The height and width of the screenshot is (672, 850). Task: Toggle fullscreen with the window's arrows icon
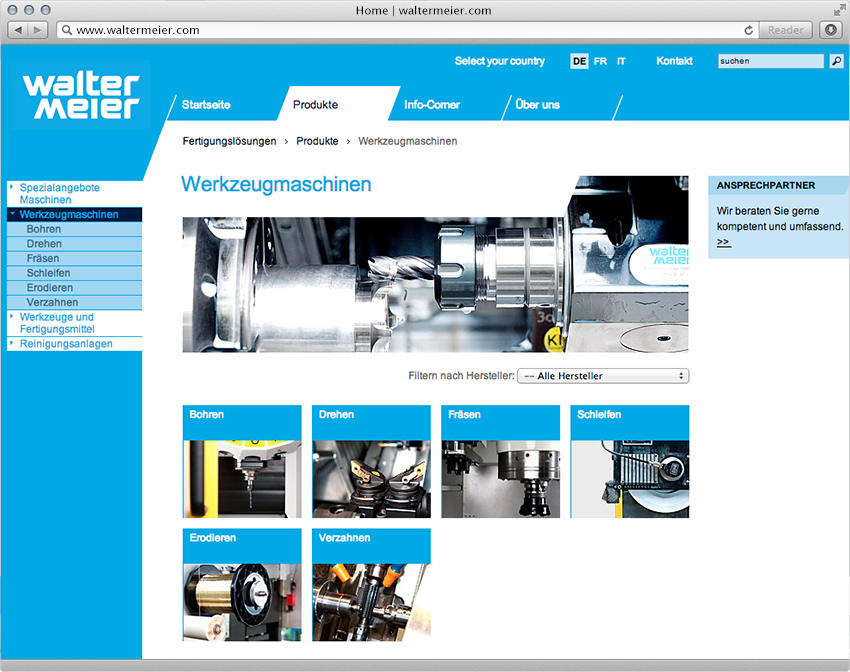pyautogui.click(x=839, y=10)
